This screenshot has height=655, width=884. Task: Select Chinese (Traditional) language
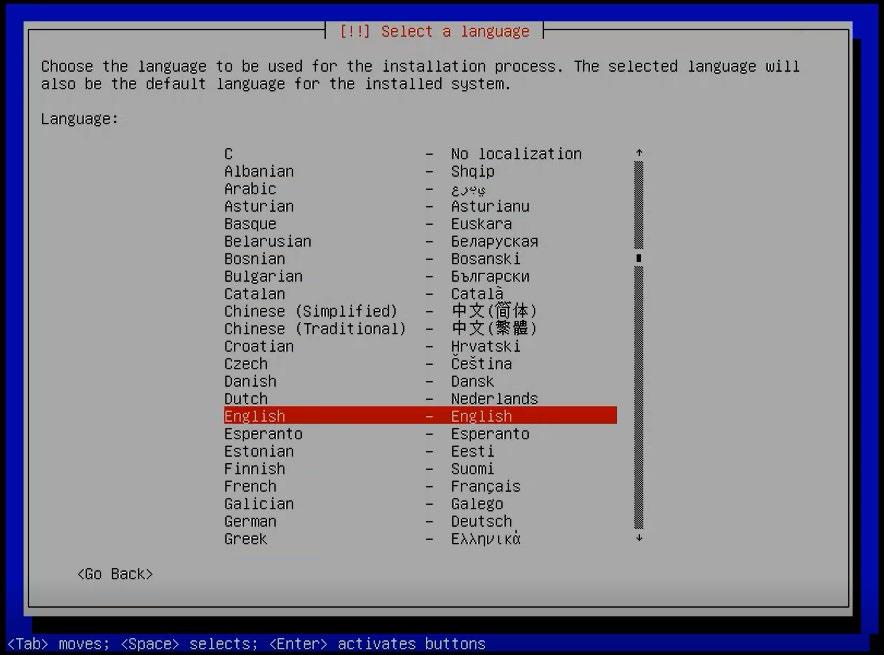coord(420,329)
